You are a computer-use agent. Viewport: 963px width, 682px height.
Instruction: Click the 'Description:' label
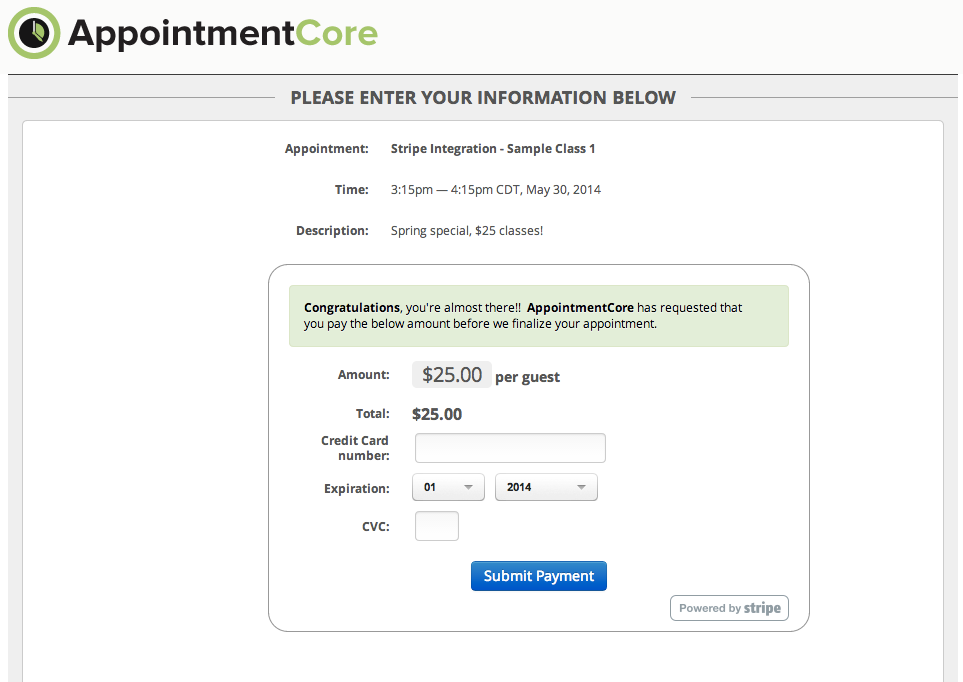(332, 231)
